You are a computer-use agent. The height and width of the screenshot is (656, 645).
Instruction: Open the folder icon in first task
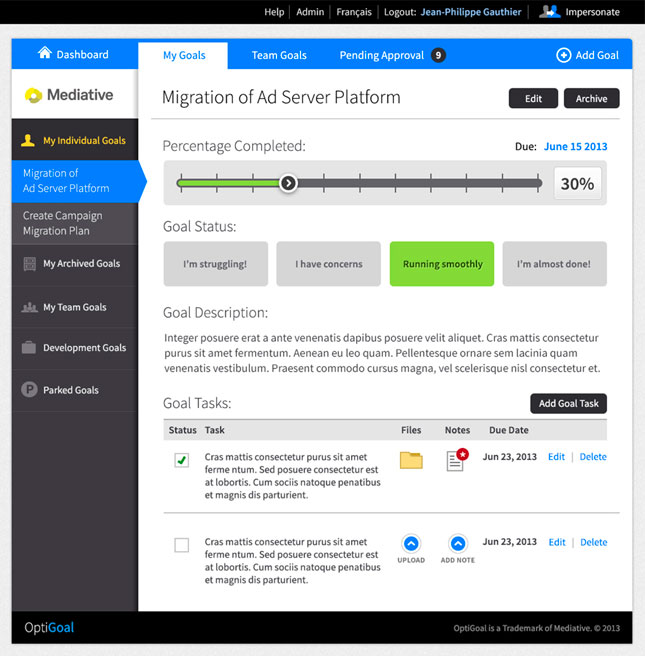[x=411, y=460]
